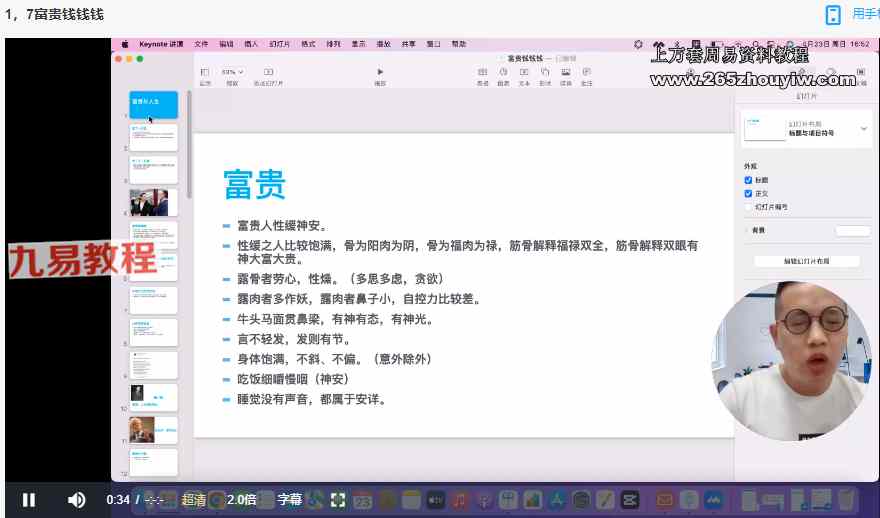Click the Shape icon in toolbar
Image resolution: width=880 pixels, height=518 pixels.
pos(545,73)
